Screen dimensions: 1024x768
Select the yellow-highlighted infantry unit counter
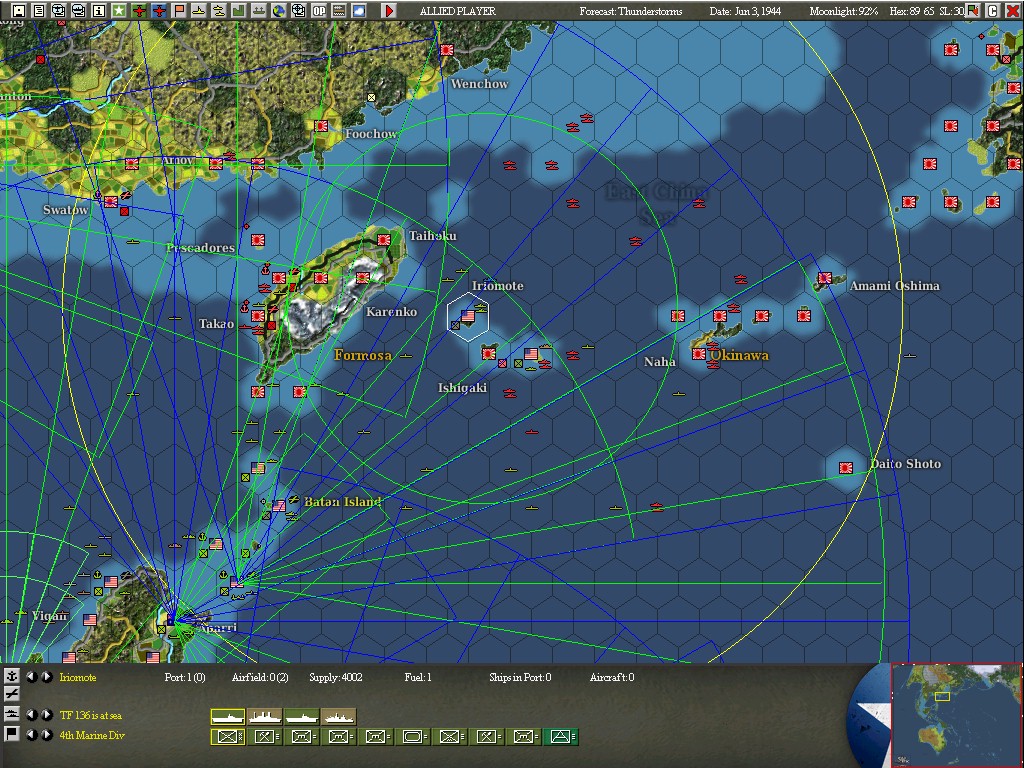click(227, 737)
